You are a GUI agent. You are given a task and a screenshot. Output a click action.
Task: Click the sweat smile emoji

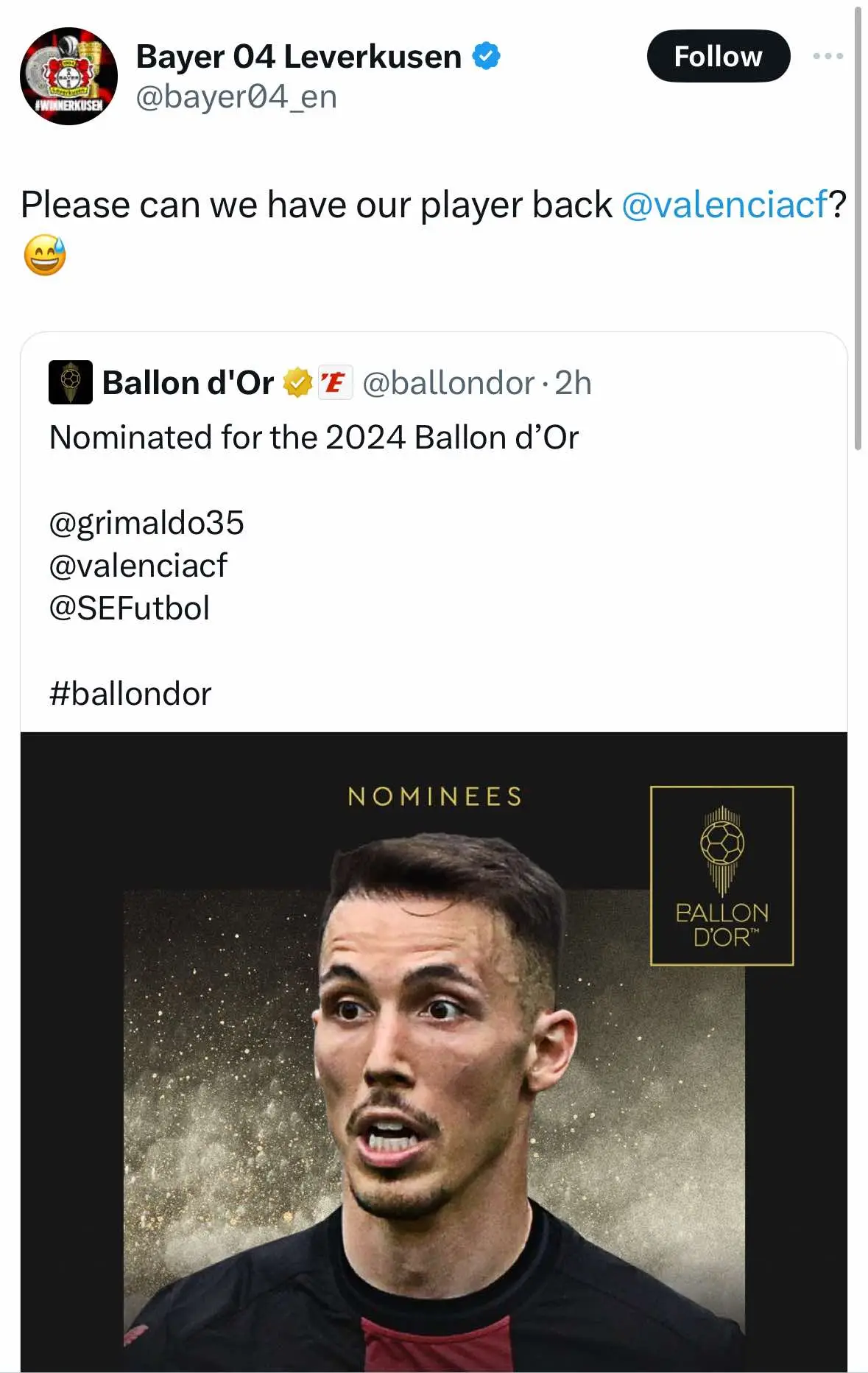click(45, 255)
